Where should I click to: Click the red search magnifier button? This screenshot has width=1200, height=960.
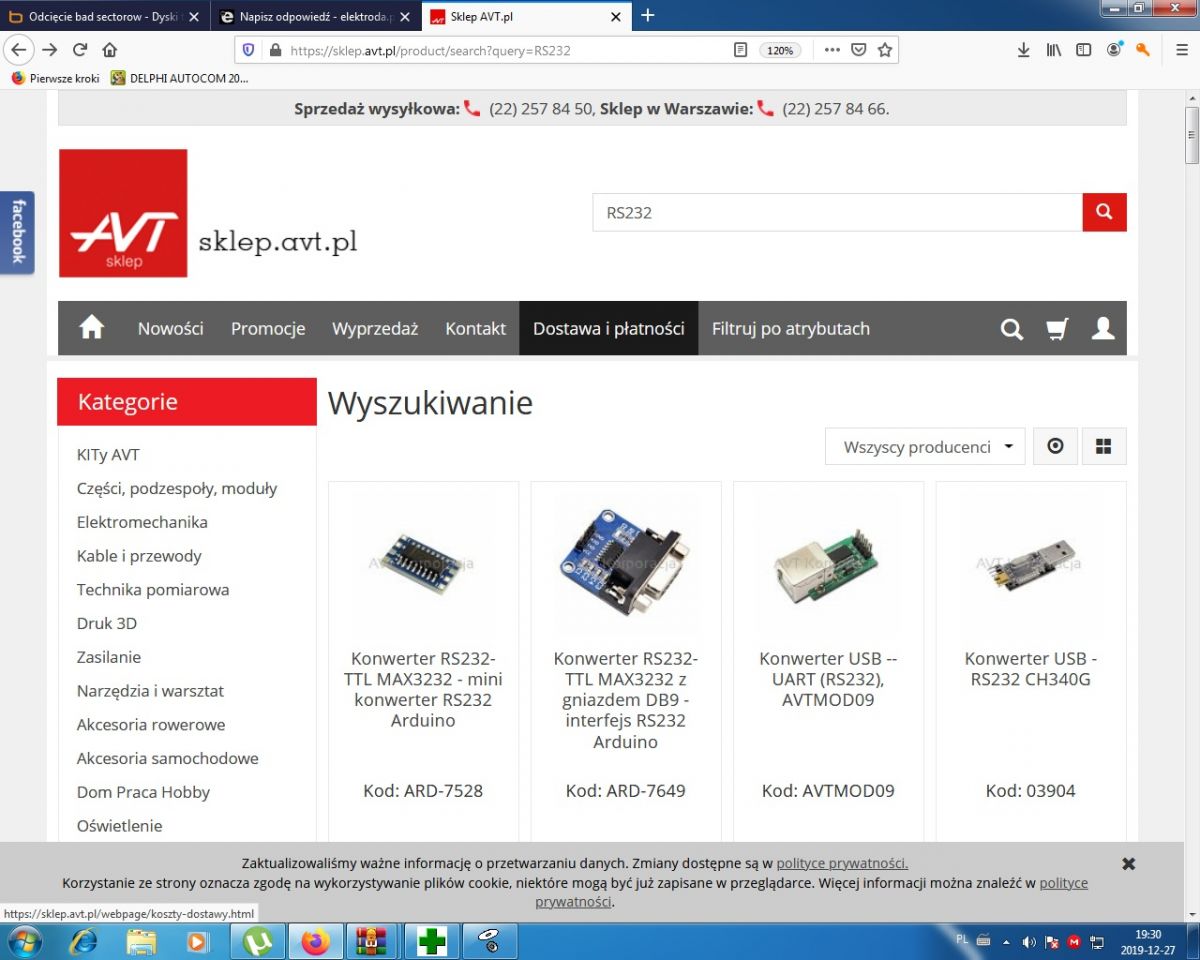tap(1104, 212)
